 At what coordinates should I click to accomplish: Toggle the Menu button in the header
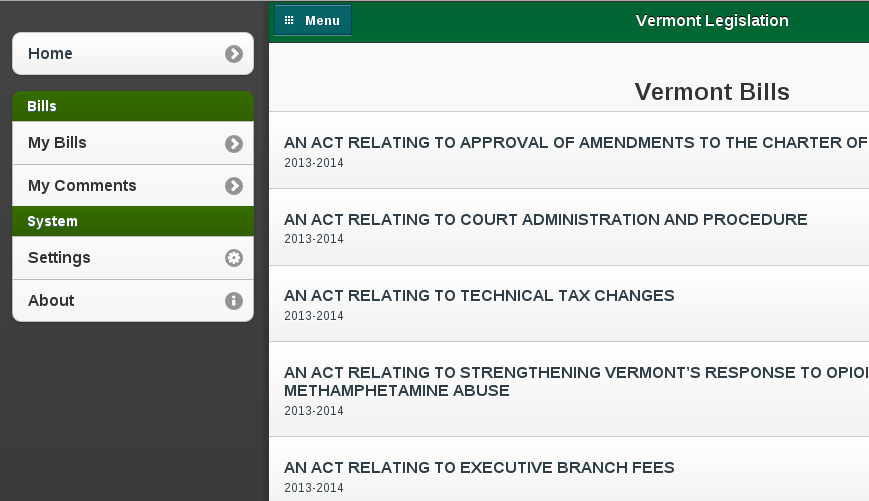coord(313,21)
